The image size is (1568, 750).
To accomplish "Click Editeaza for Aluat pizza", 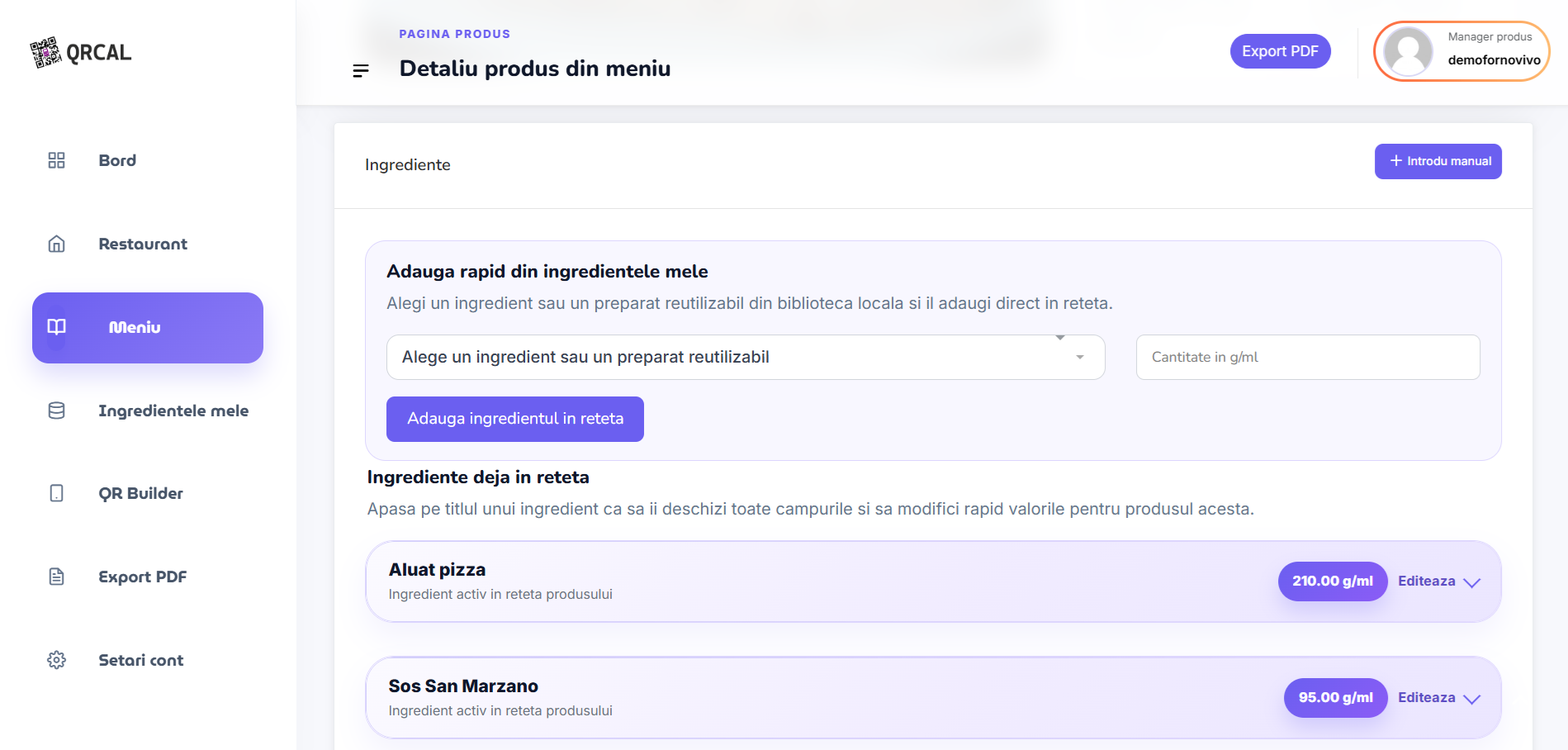I will click(1426, 581).
